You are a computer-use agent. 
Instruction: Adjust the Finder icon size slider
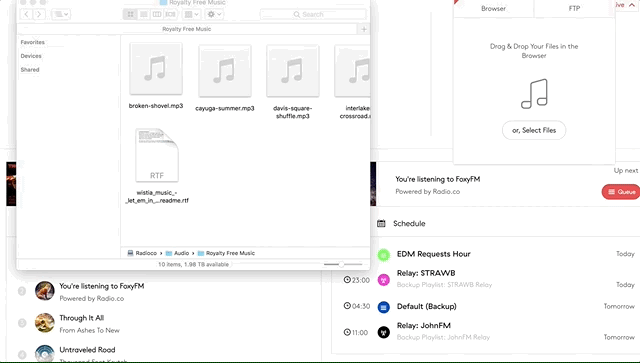click(x=342, y=264)
